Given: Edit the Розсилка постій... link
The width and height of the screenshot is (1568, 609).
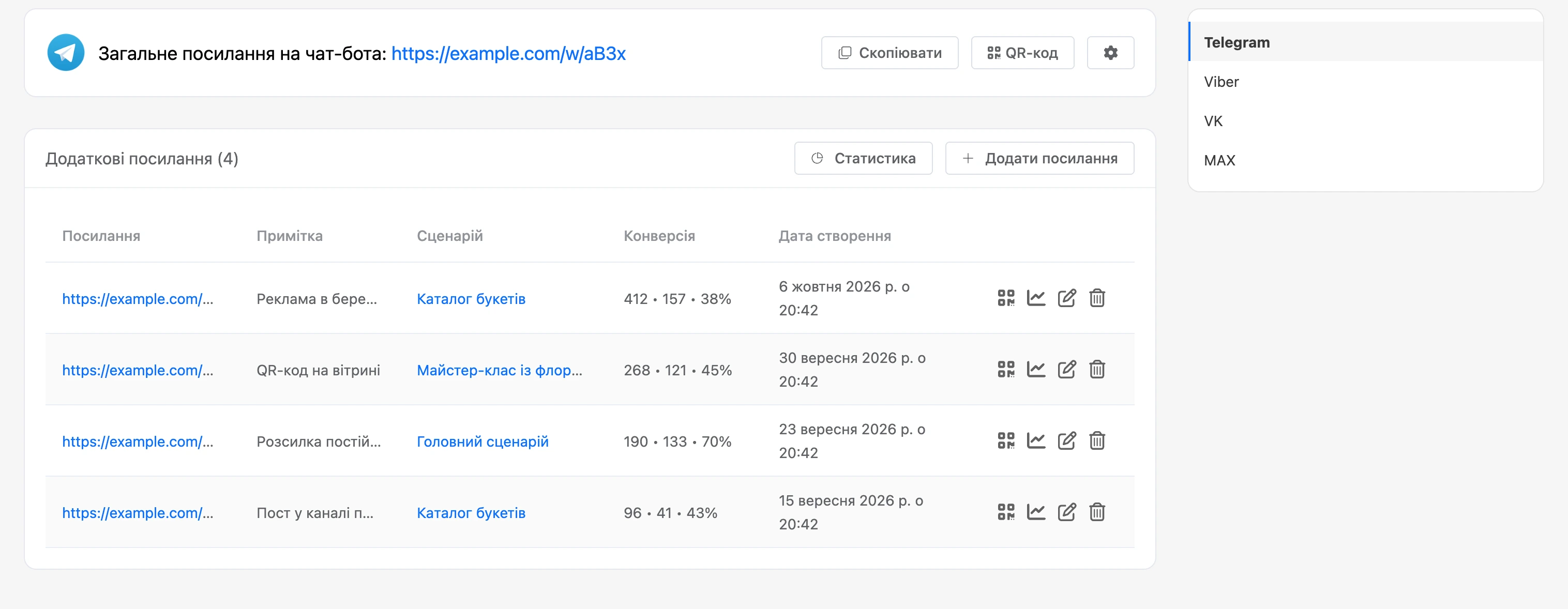Looking at the screenshot, I should coord(1066,440).
